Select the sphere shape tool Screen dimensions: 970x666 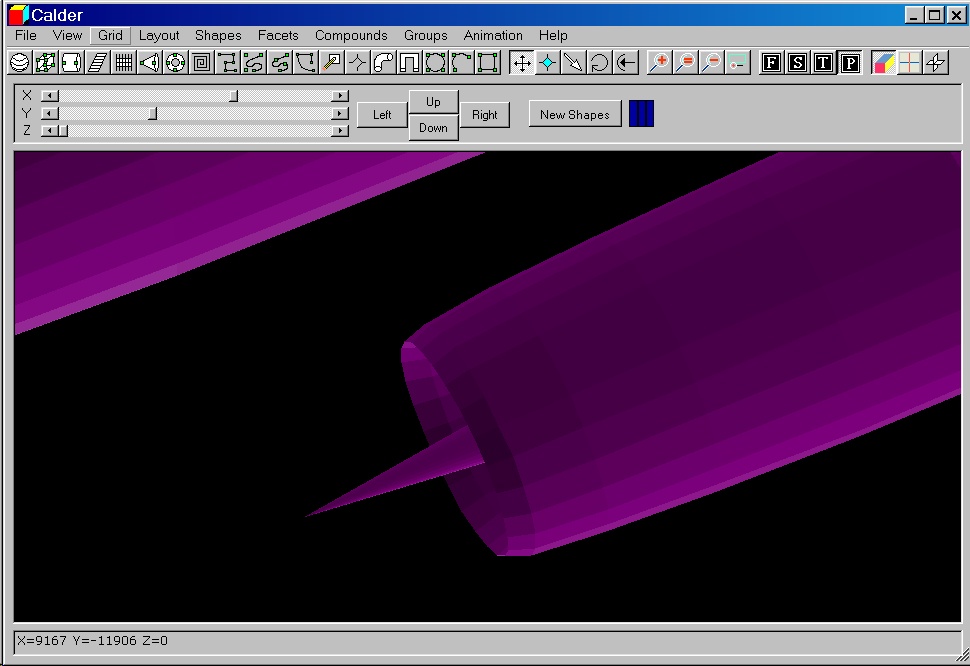[x=19, y=63]
